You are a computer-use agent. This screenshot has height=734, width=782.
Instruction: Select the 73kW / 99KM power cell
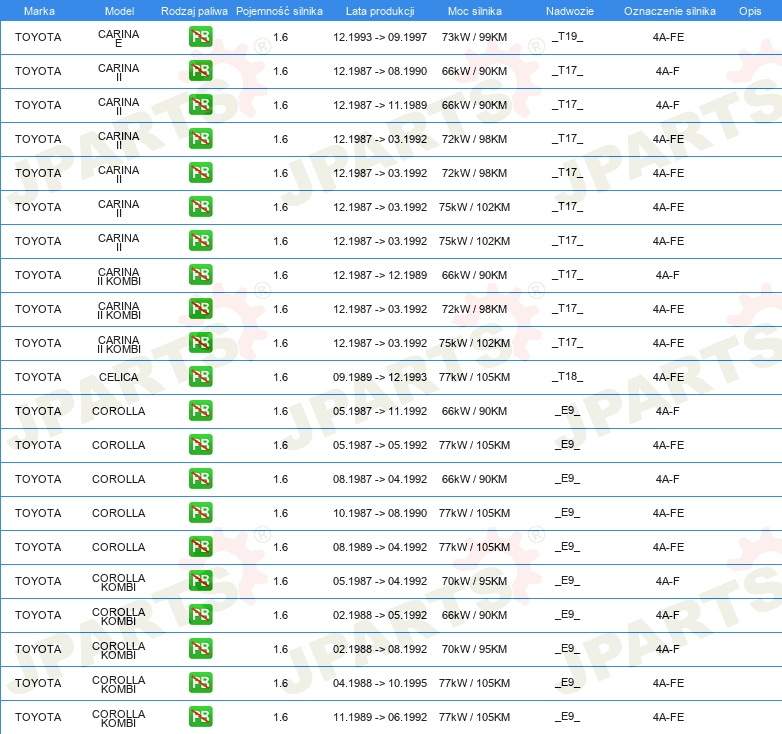(x=474, y=37)
